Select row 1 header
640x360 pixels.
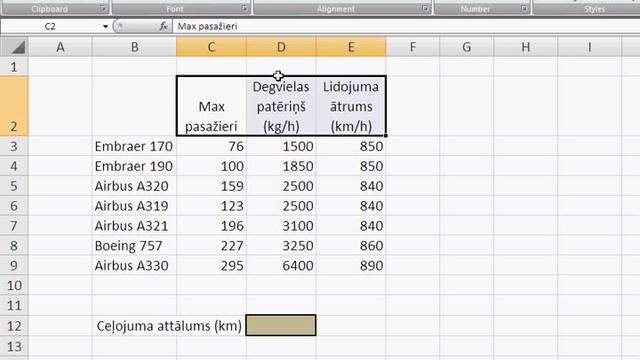(x=14, y=67)
